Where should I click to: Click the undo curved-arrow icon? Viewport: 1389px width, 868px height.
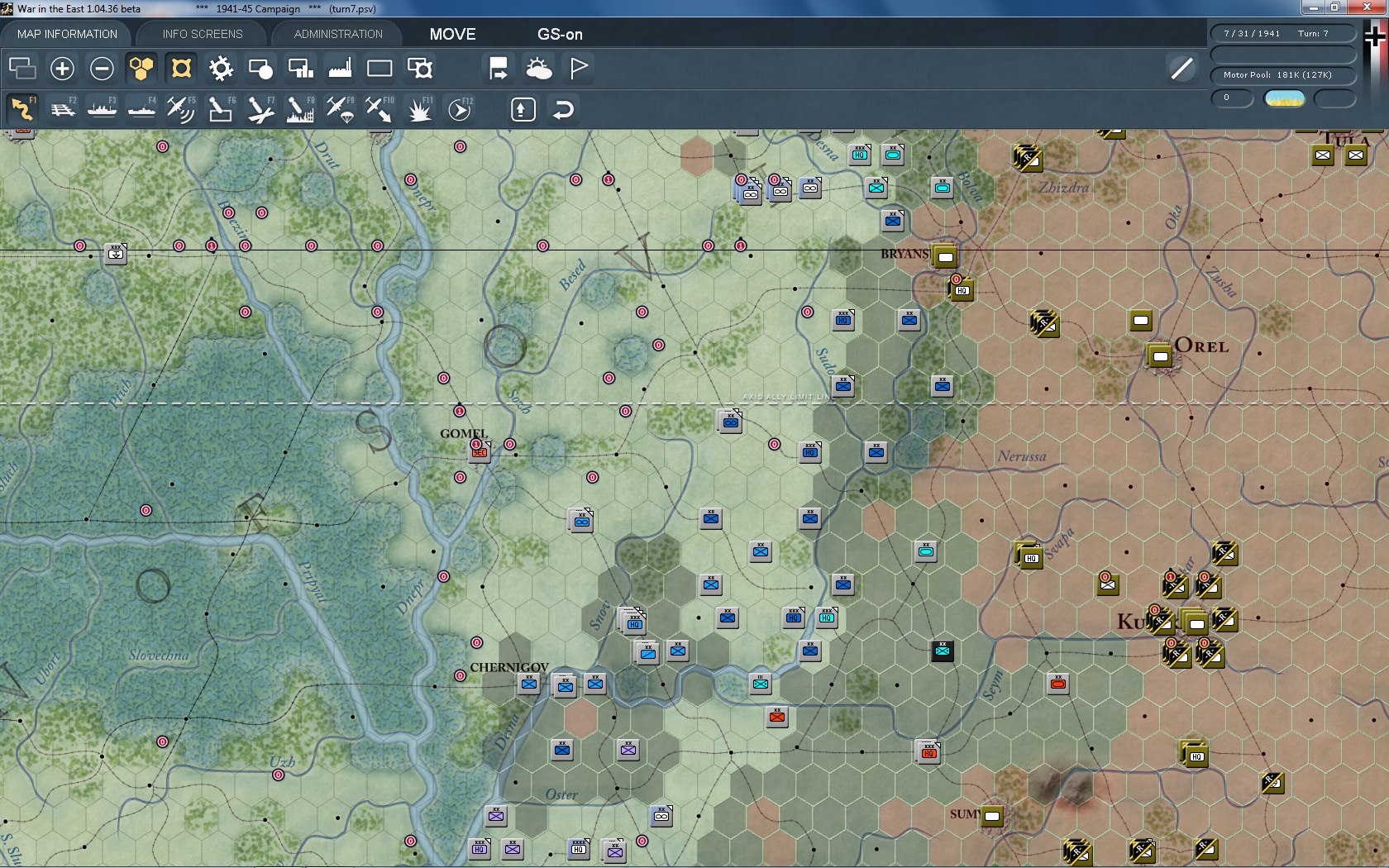pyautogui.click(x=563, y=109)
